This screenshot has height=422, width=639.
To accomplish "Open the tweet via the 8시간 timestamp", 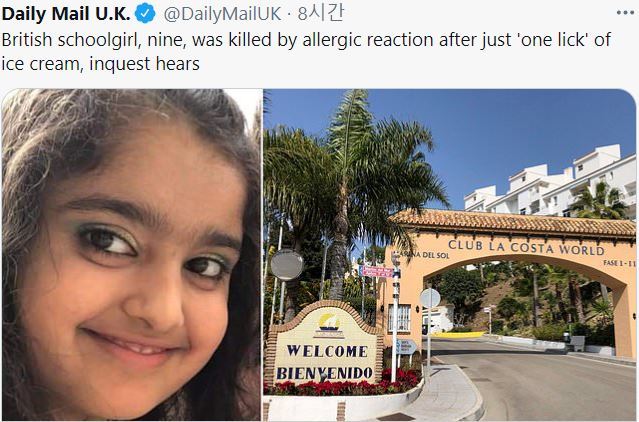I will [320, 13].
